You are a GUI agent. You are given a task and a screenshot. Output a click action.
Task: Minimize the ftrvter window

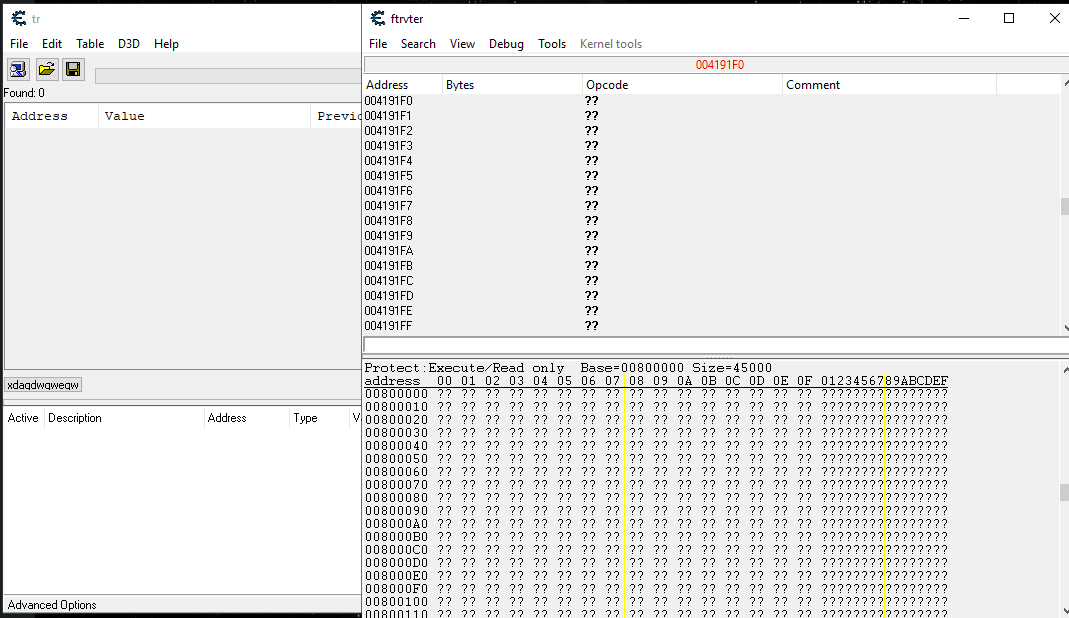pyautogui.click(x=964, y=18)
